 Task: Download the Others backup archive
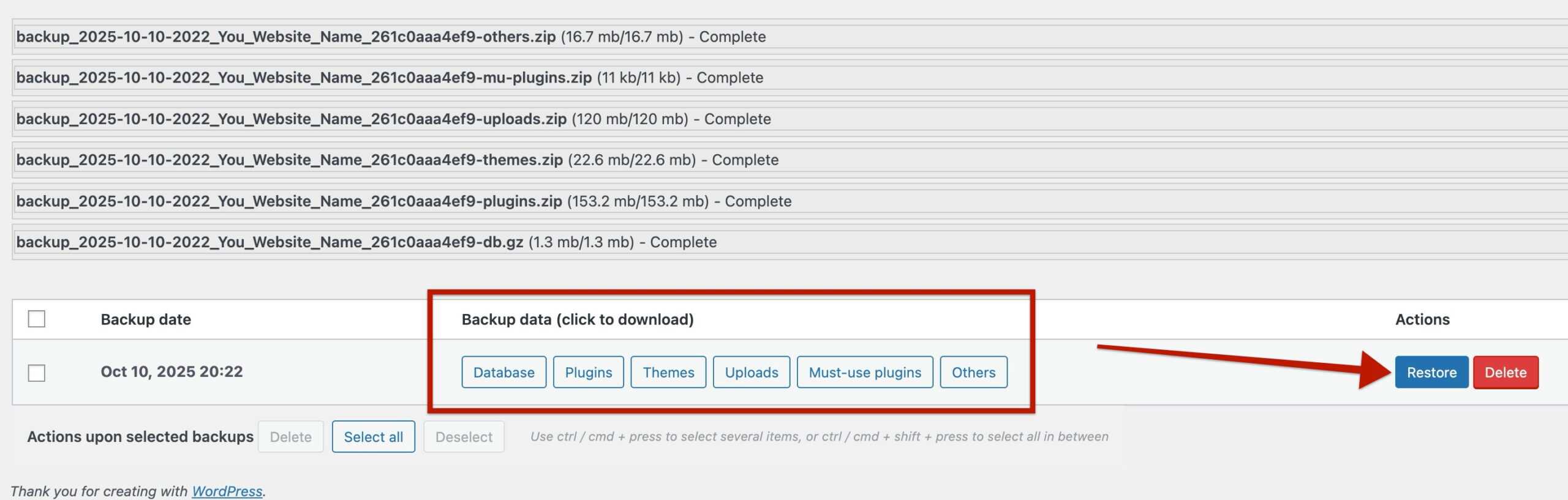pyautogui.click(x=973, y=372)
